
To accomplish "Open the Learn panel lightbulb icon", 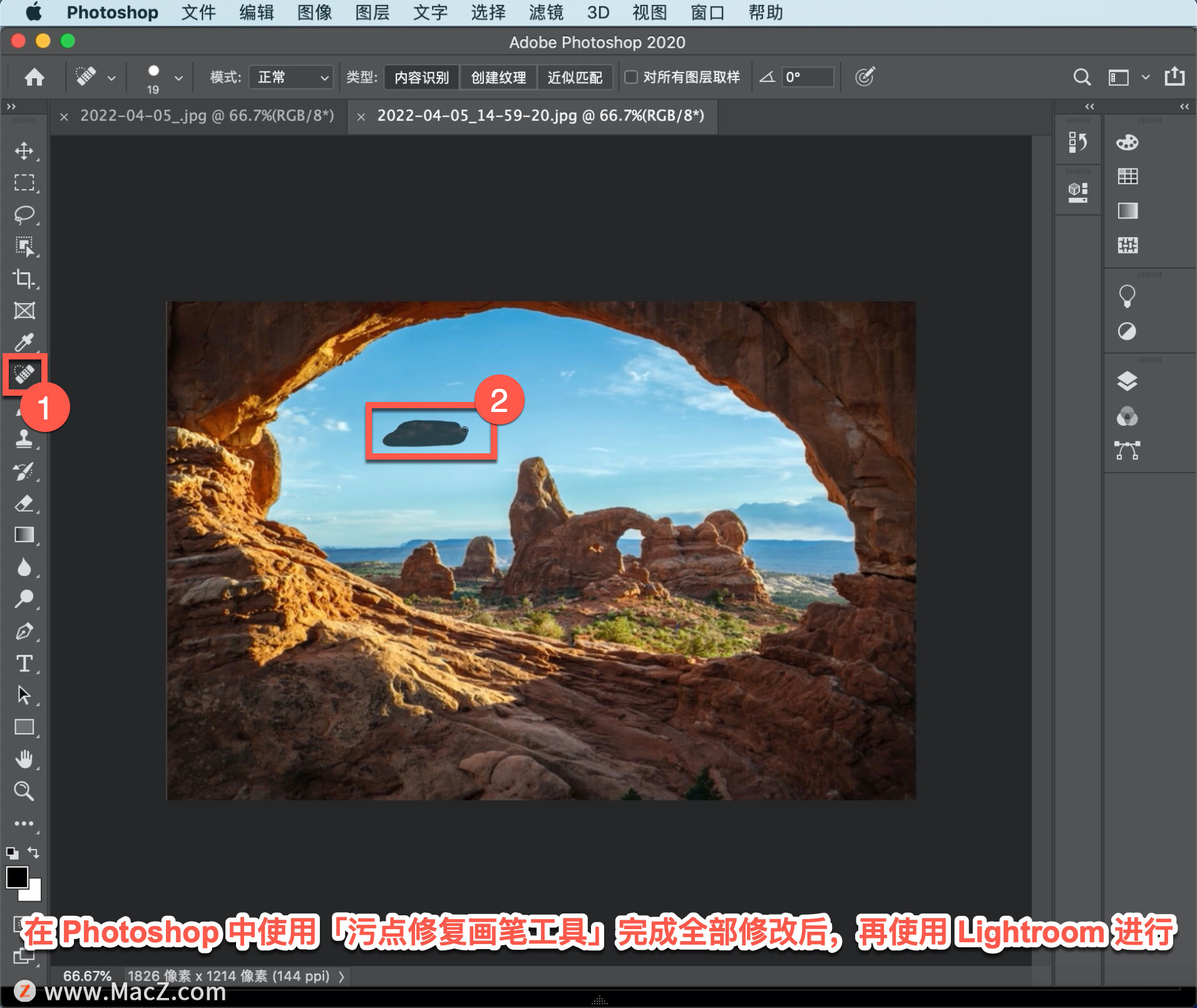I will point(1127,296).
